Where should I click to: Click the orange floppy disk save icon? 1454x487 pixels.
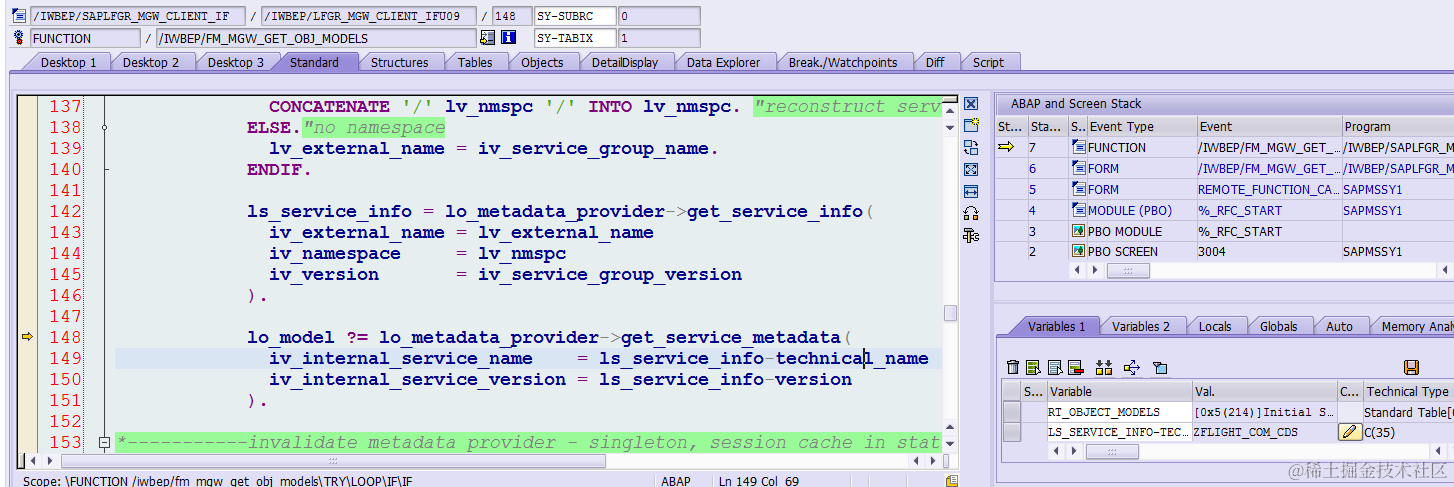point(1411,368)
